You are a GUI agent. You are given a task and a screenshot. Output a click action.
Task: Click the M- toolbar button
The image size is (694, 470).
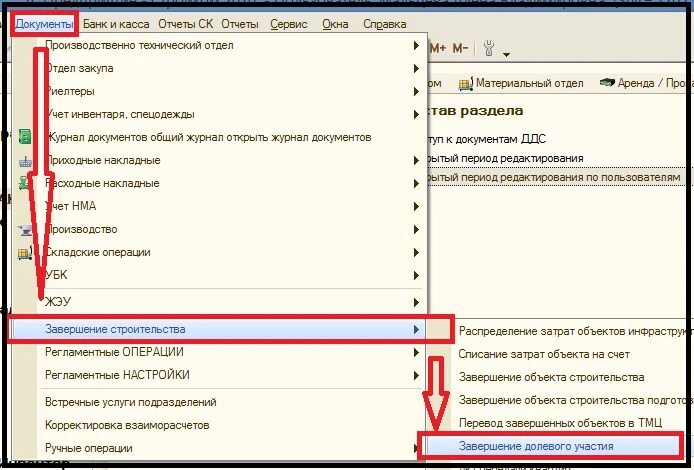point(460,48)
